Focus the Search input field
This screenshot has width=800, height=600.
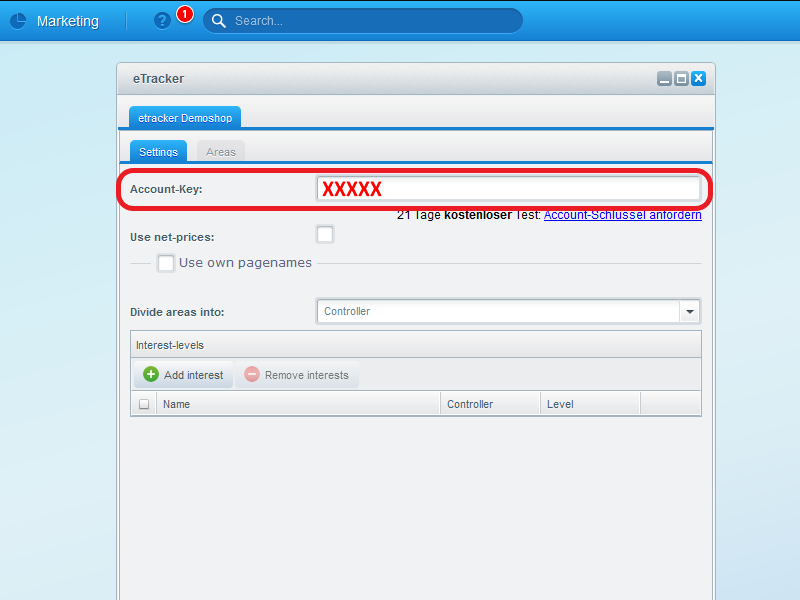coord(363,21)
